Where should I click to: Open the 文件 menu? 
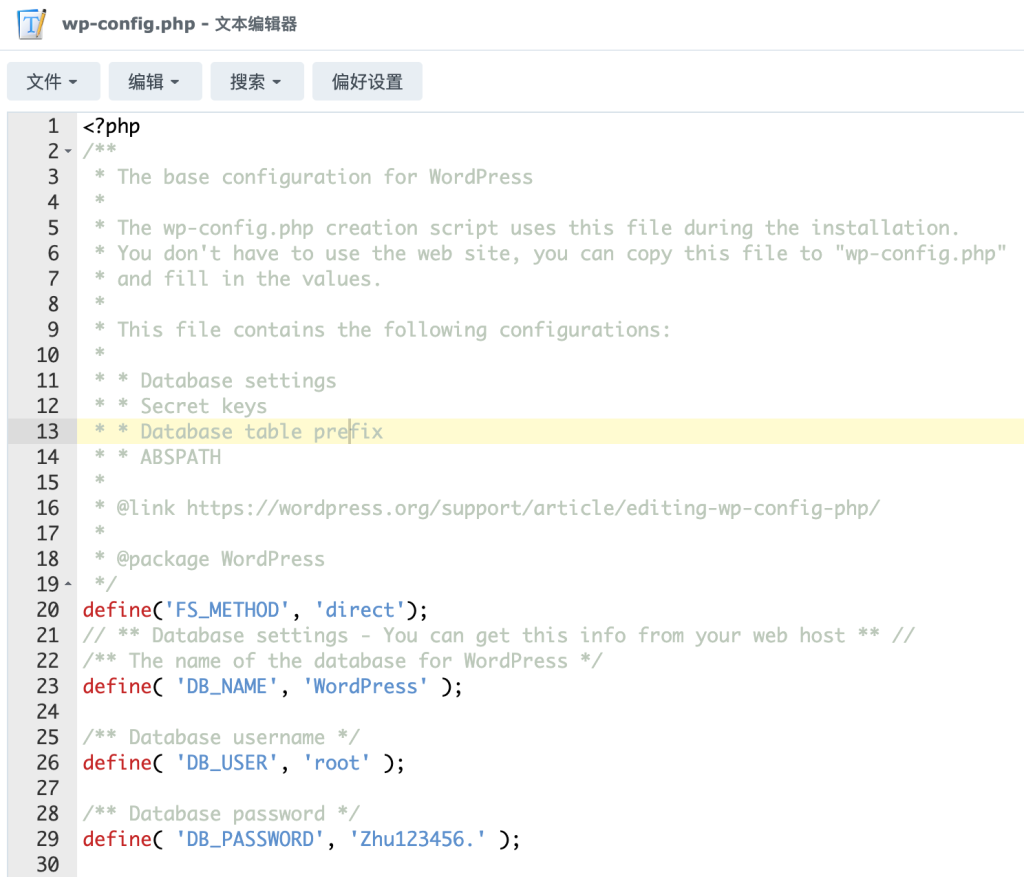point(54,82)
